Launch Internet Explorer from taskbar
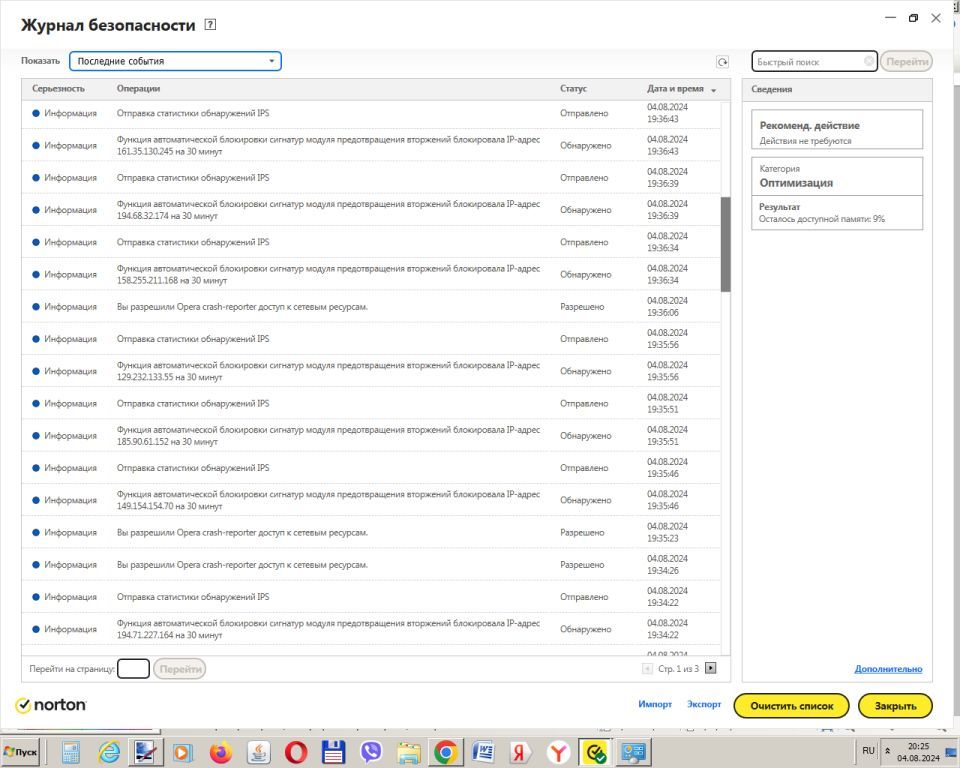 (x=110, y=752)
